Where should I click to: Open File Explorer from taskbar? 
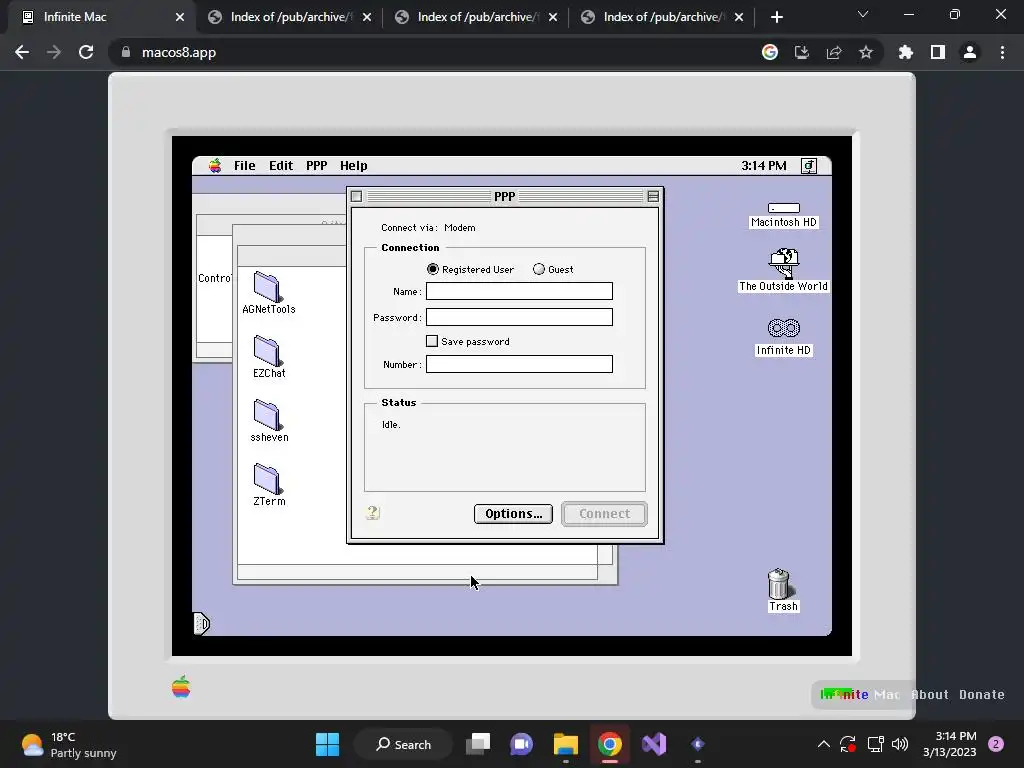pyautogui.click(x=566, y=744)
